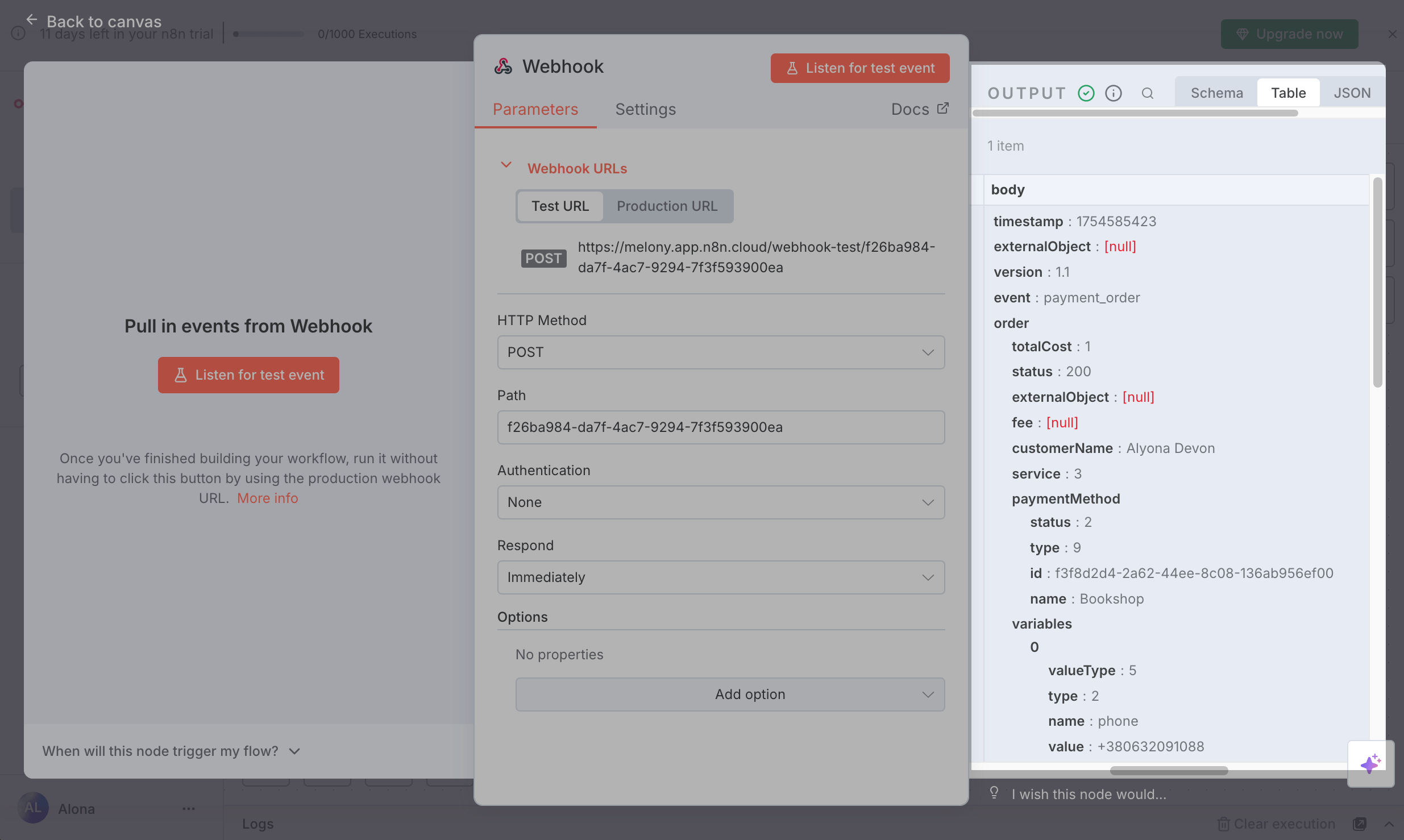Click the Docs external link icon
The height and width of the screenshot is (840, 1404).
tap(942, 109)
